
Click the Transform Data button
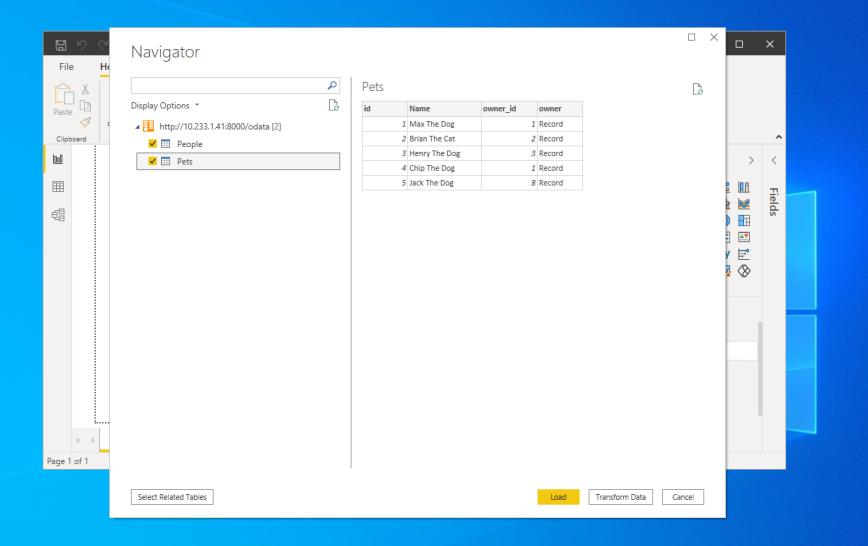coord(621,497)
